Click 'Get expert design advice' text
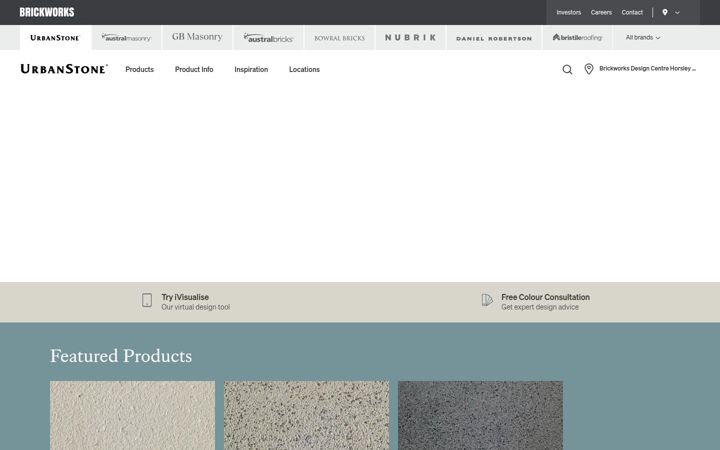 [x=540, y=307]
